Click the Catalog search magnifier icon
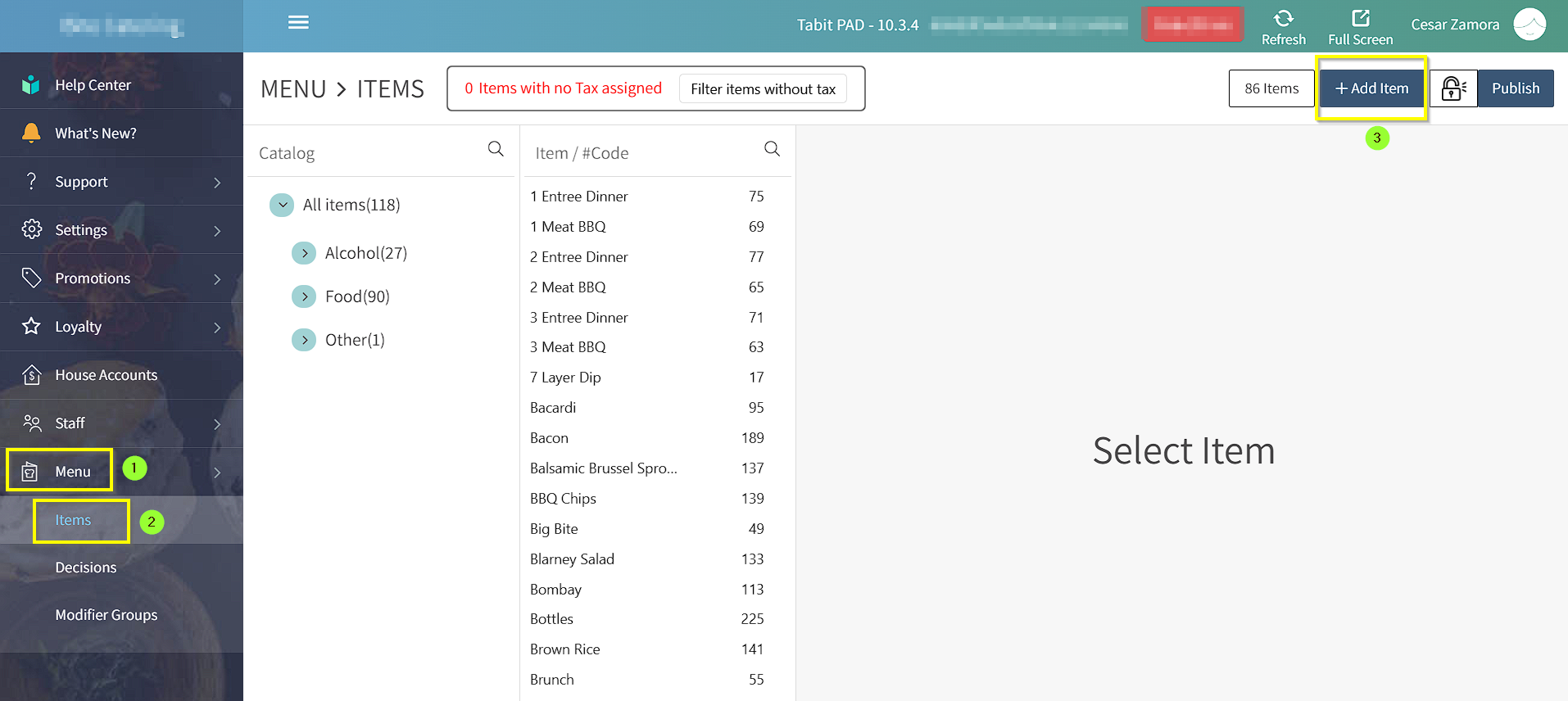The image size is (1568, 701). point(496,149)
